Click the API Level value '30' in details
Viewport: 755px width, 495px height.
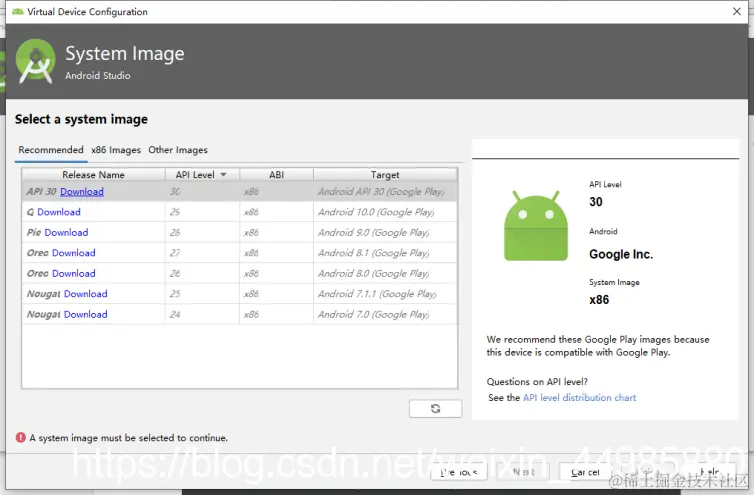pyautogui.click(x=596, y=202)
